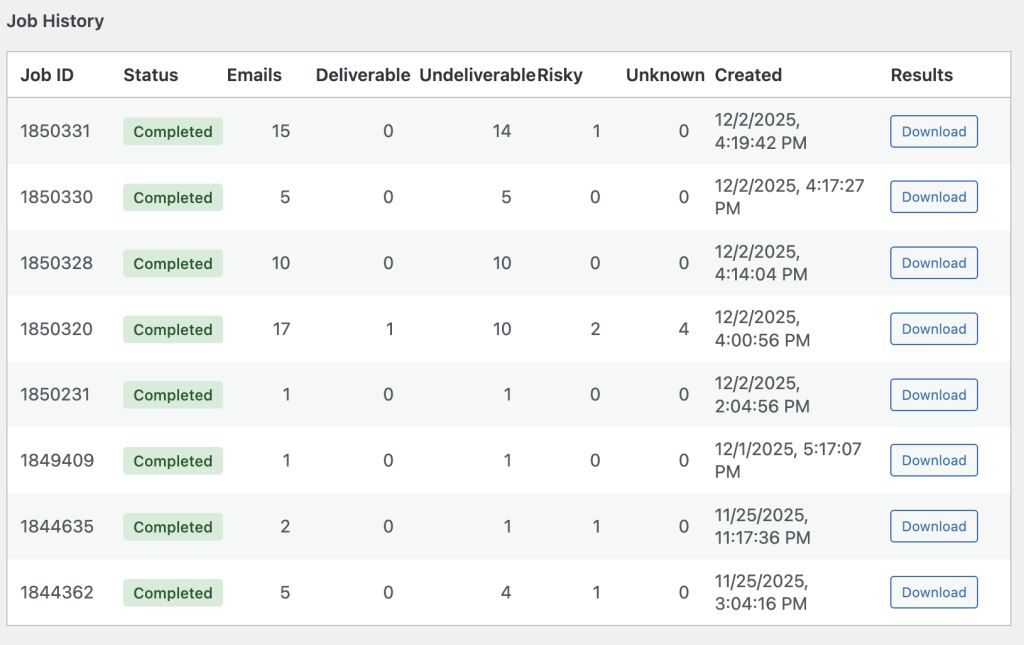Download results for job 1849409
This screenshot has height=645, width=1024.
(x=933, y=460)
